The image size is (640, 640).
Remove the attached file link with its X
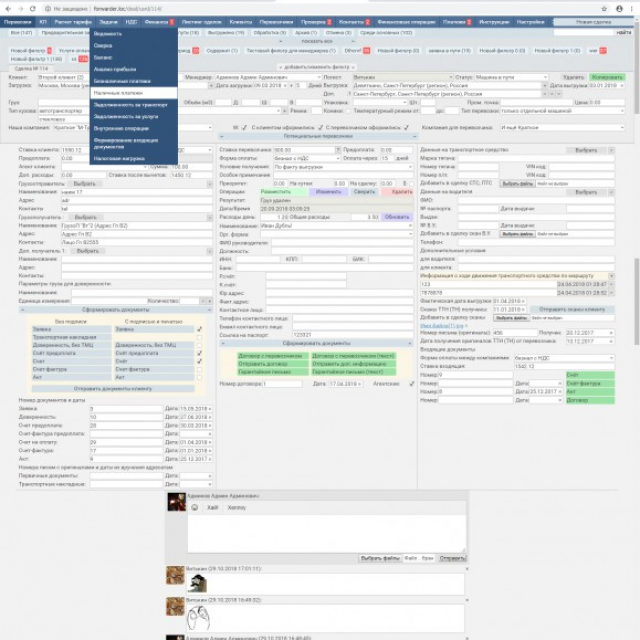466,326
